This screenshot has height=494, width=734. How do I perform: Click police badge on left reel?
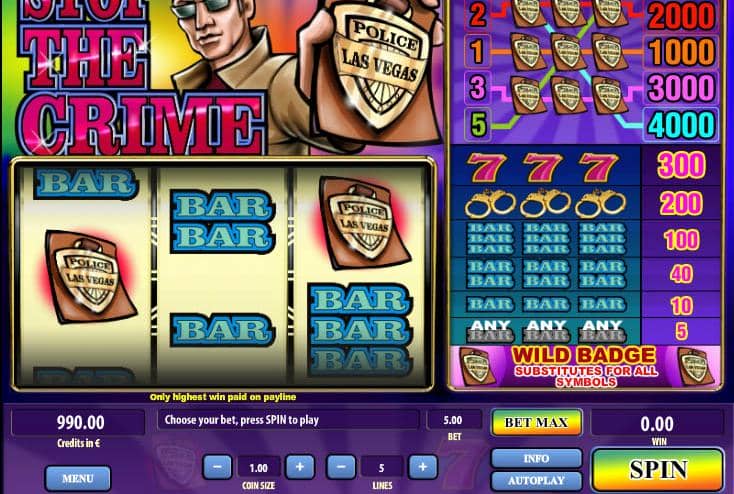pos(90,276)
